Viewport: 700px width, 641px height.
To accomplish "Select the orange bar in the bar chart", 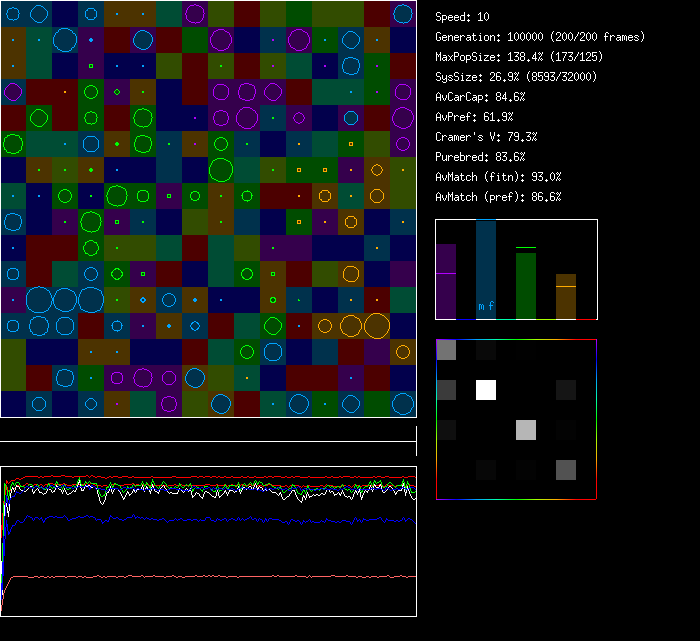I will (566, 297).
